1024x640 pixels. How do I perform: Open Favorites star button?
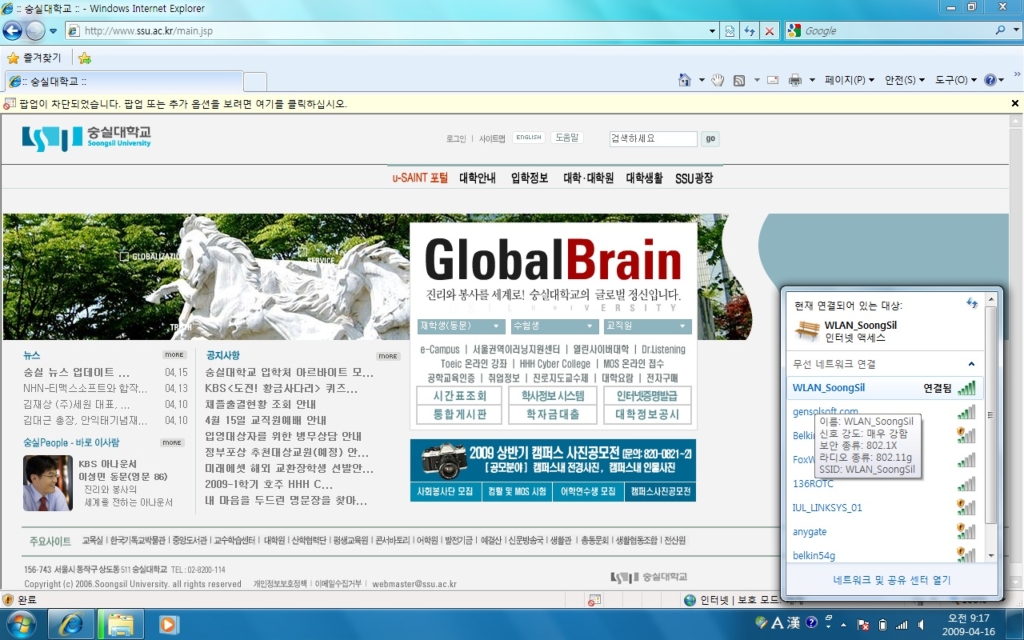point(33,58)
